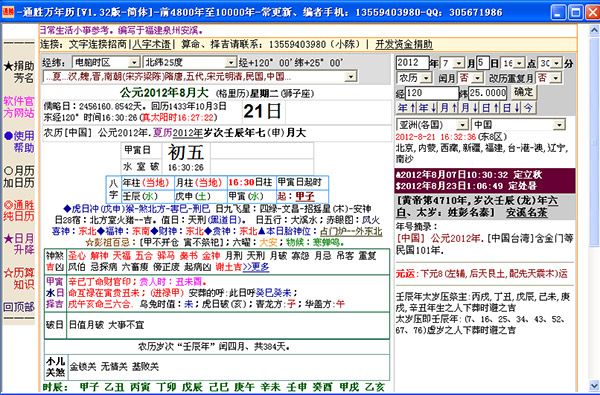Select the 甲子 hour in 时辰 row
The width and height of the screenshot is (600, 395).
[x=89, y=387]
